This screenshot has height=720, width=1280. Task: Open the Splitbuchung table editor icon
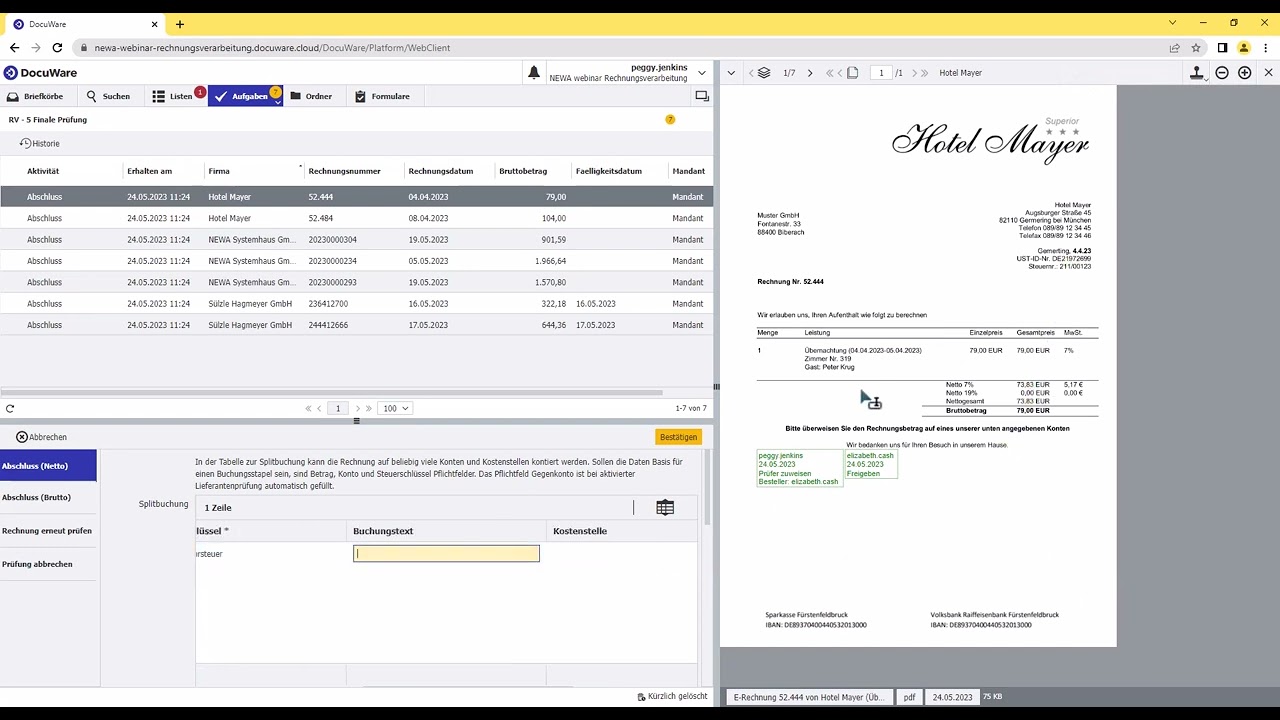coord(665,508)
